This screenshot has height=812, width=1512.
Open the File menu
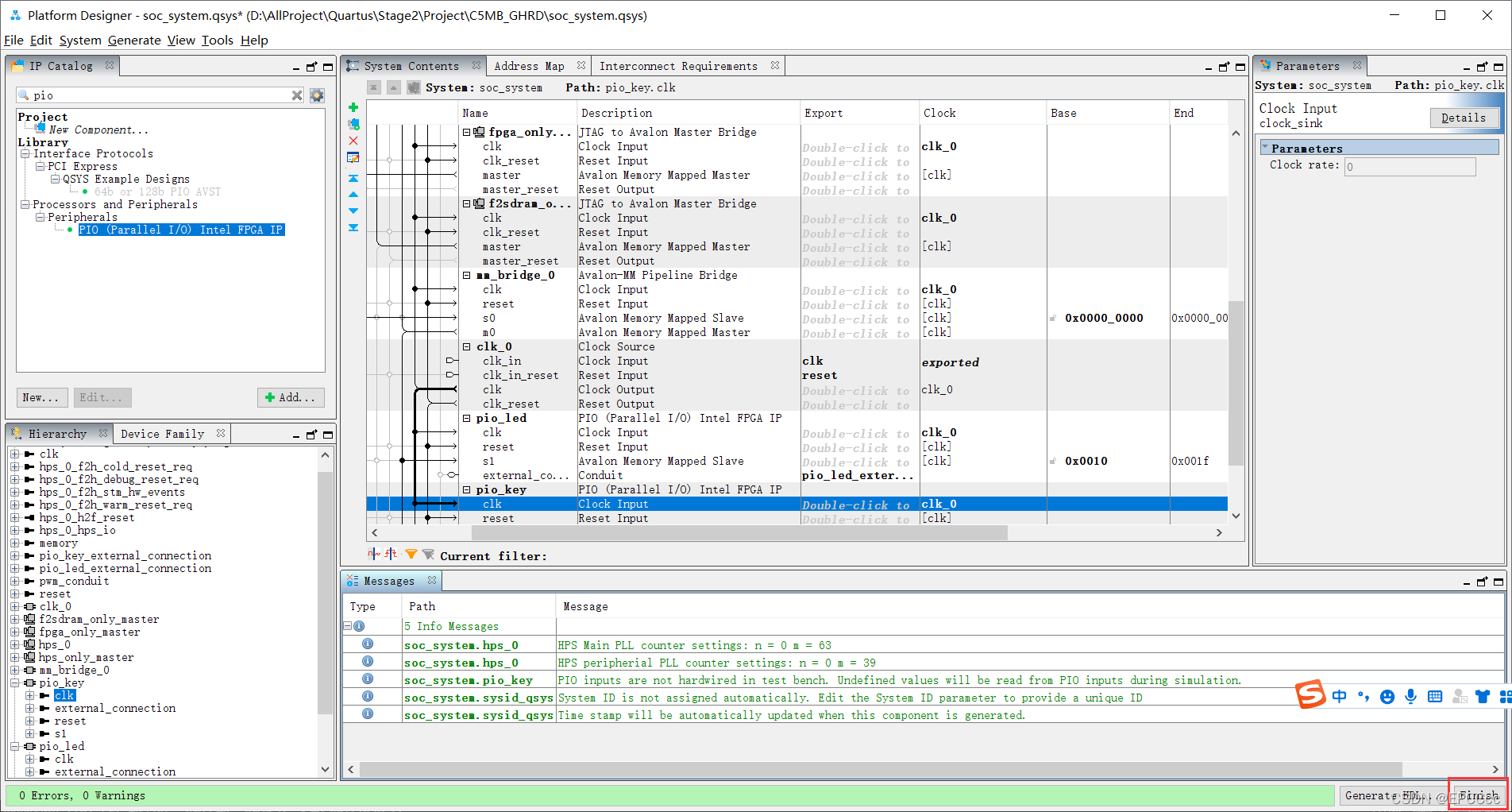coord(13,40)
